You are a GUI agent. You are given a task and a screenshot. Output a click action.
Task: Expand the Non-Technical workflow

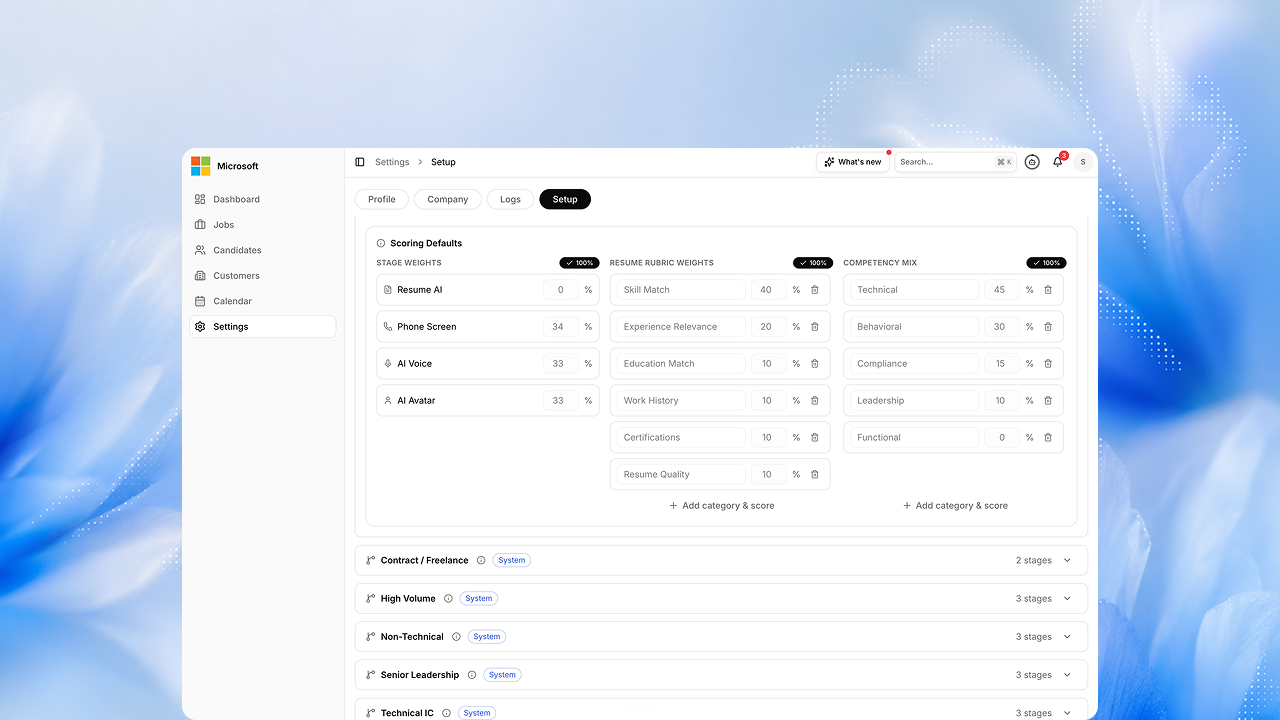pos(1067,637)
